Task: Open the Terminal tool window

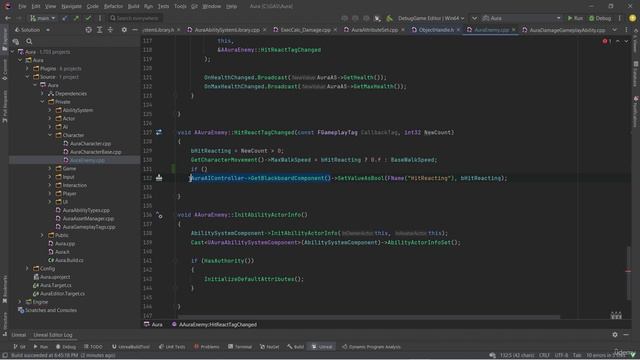Action: click(240, 347)
